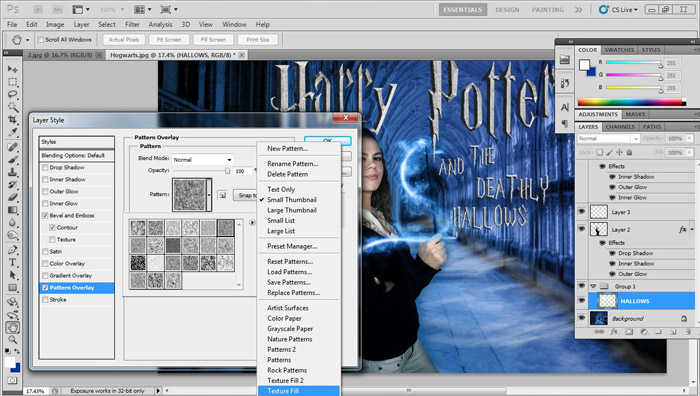The height and width of the screenshot is (396, 700).
Task: Switch to the 2.jpg document tab
Action: [x=60, y=55]
